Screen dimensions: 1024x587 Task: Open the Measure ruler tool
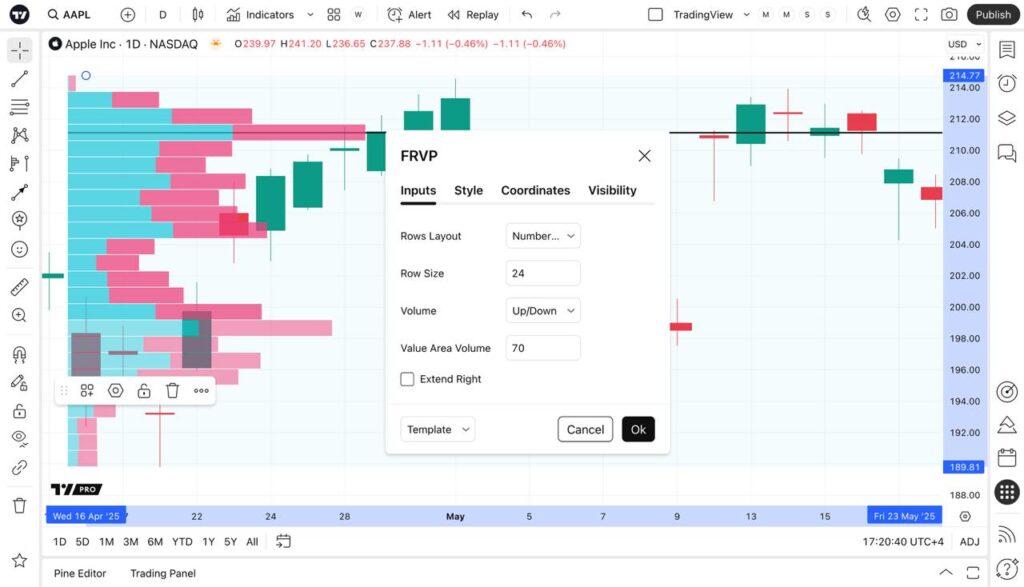pyautogui.click(x=20, y=287)
